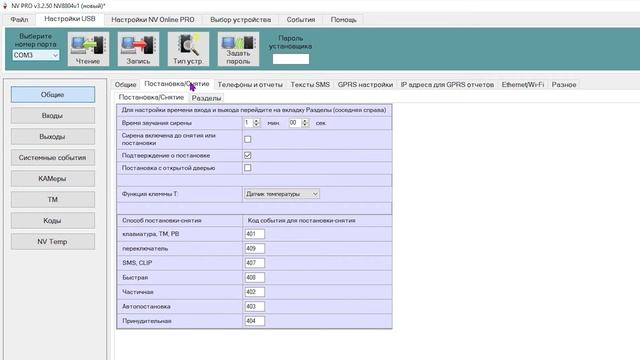This screenshot has height=360, width=640.
Task: Open the Файл menu
Action: [19, 20]
